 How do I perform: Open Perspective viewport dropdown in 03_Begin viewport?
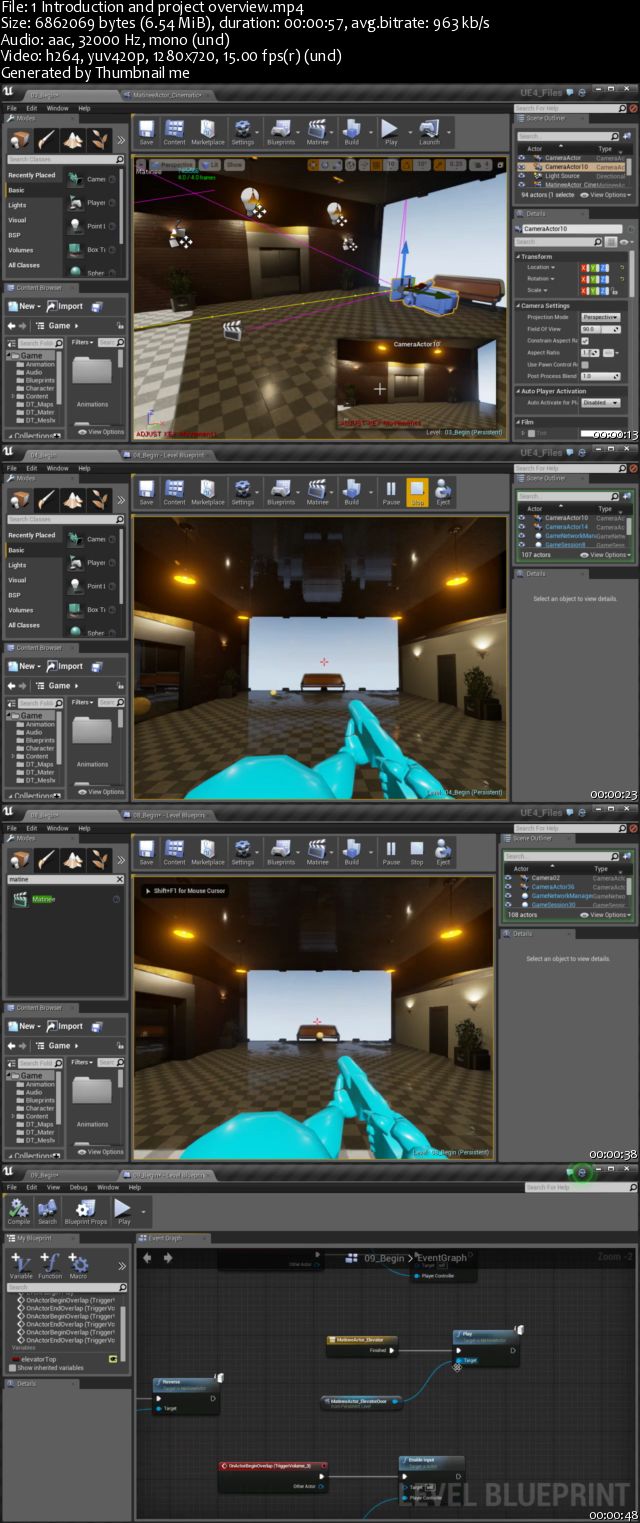(174, 164)
